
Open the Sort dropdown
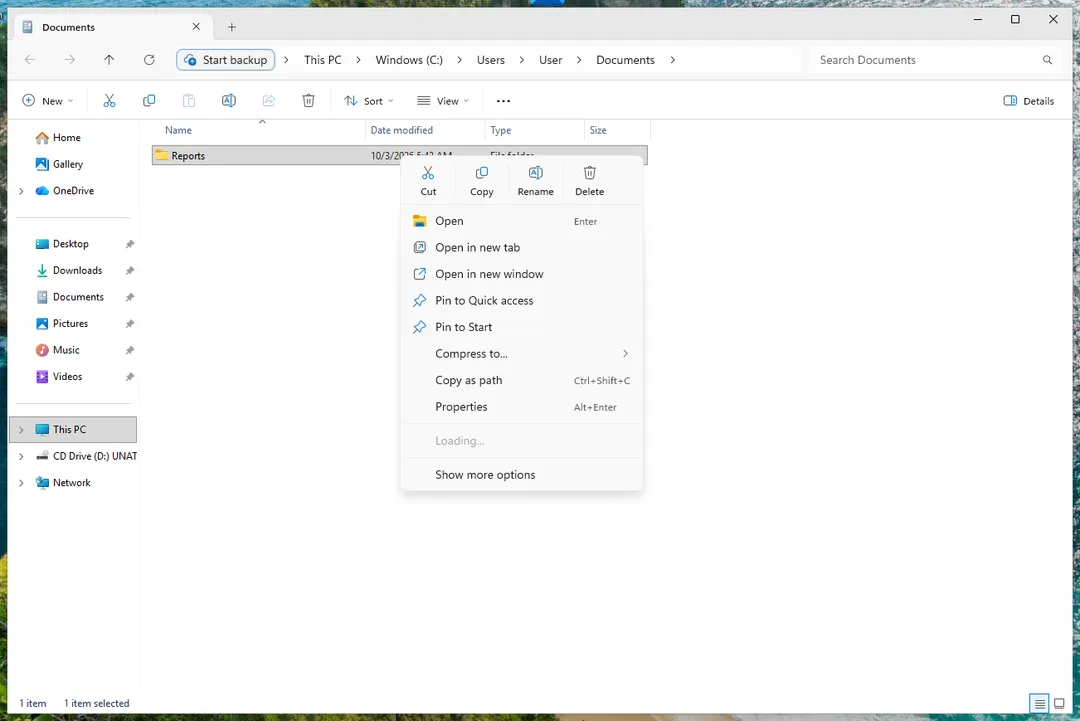click(x=368, y=101)
